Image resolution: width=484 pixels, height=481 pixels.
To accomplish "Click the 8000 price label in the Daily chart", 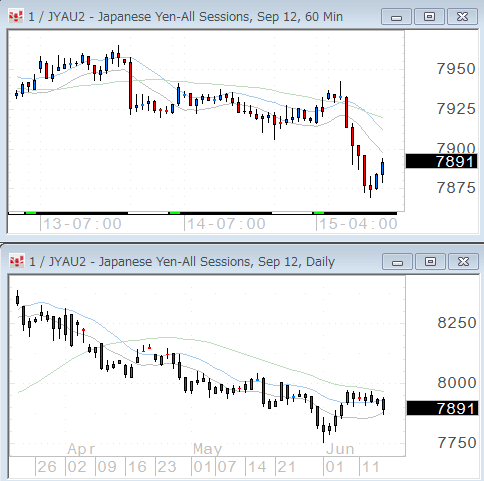I will 457,383.
